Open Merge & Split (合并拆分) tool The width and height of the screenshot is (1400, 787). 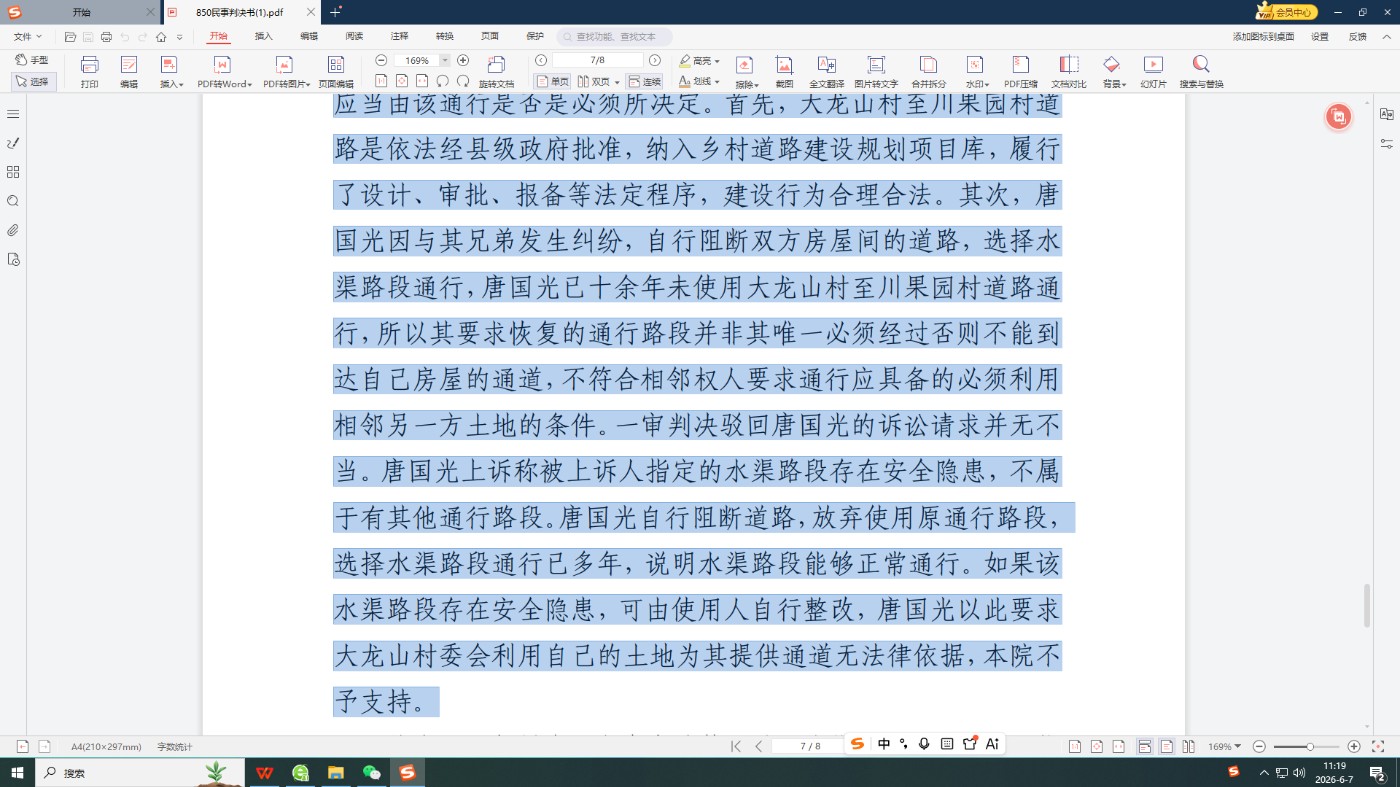[x=928, y=72]
